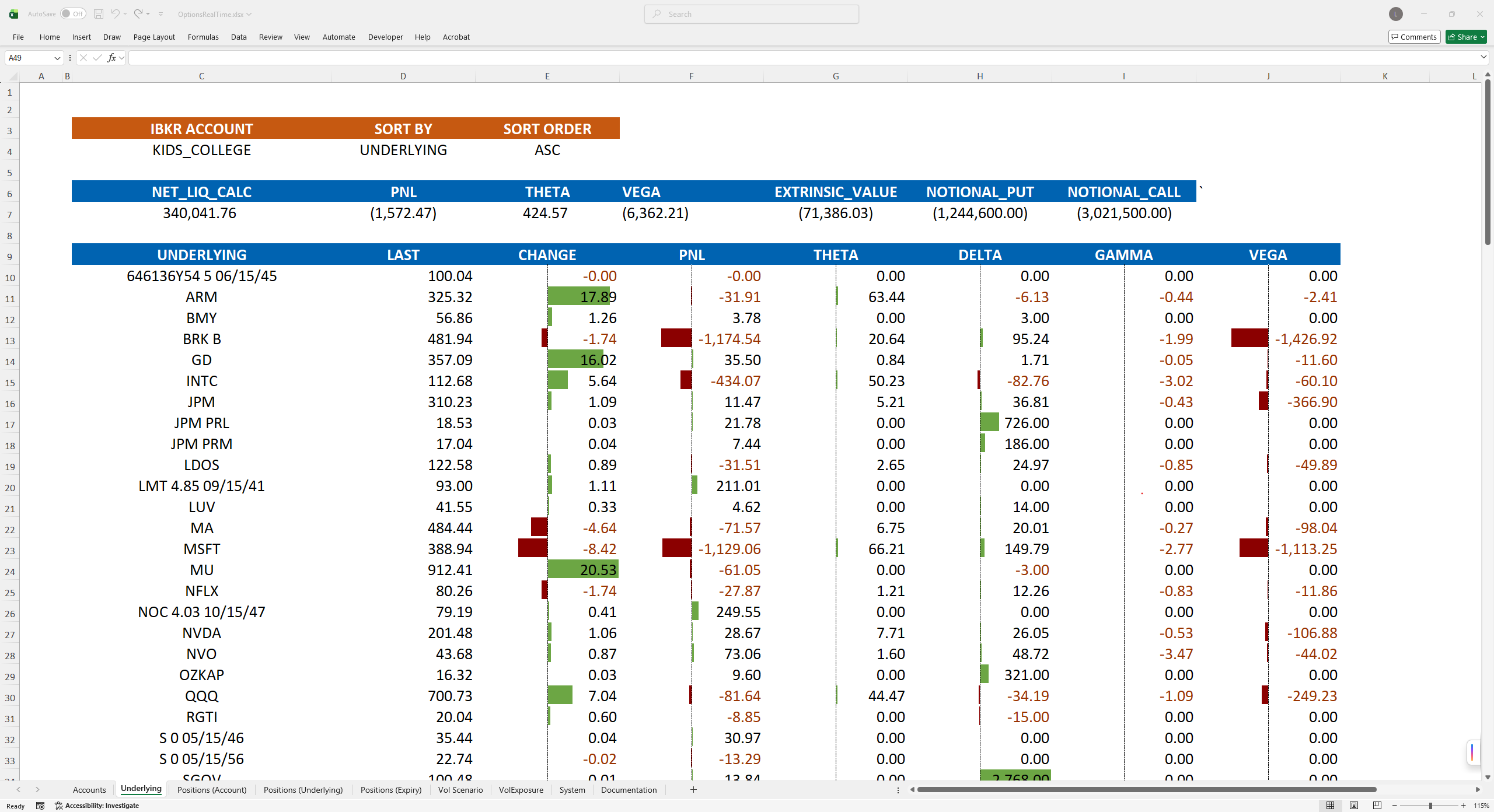Click the Name Box showing A49
The width and height of the screenshot is (1494, 812).
[29, 58]
